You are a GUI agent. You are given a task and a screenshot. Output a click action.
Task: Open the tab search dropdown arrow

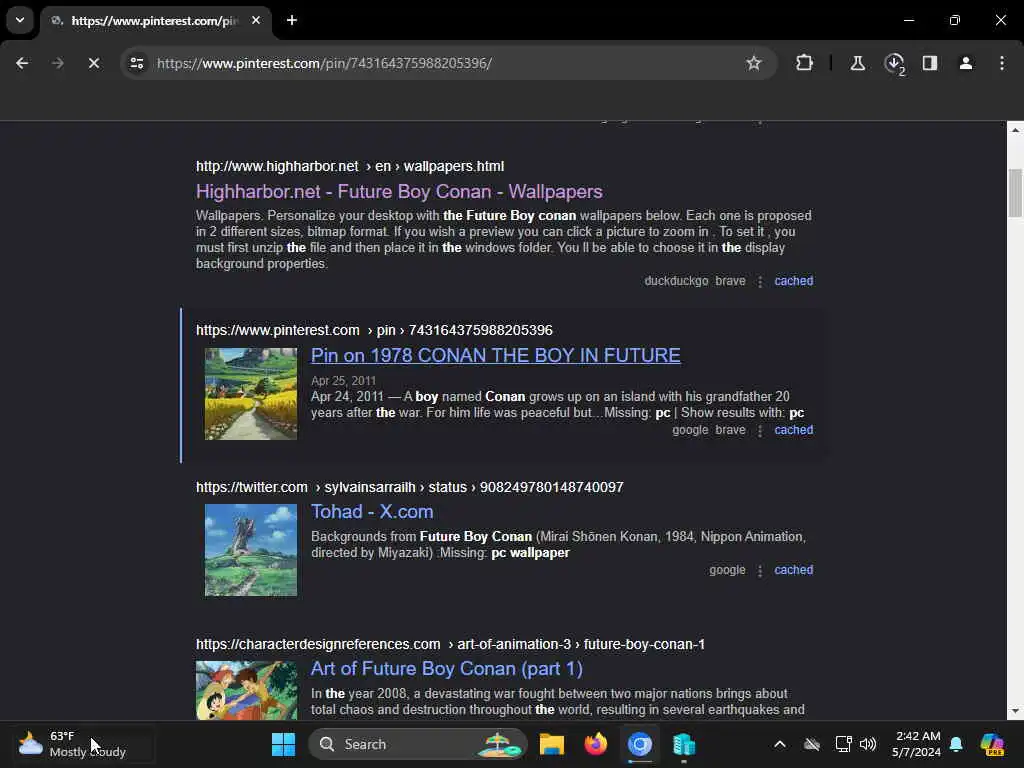(x=20, y=20)
